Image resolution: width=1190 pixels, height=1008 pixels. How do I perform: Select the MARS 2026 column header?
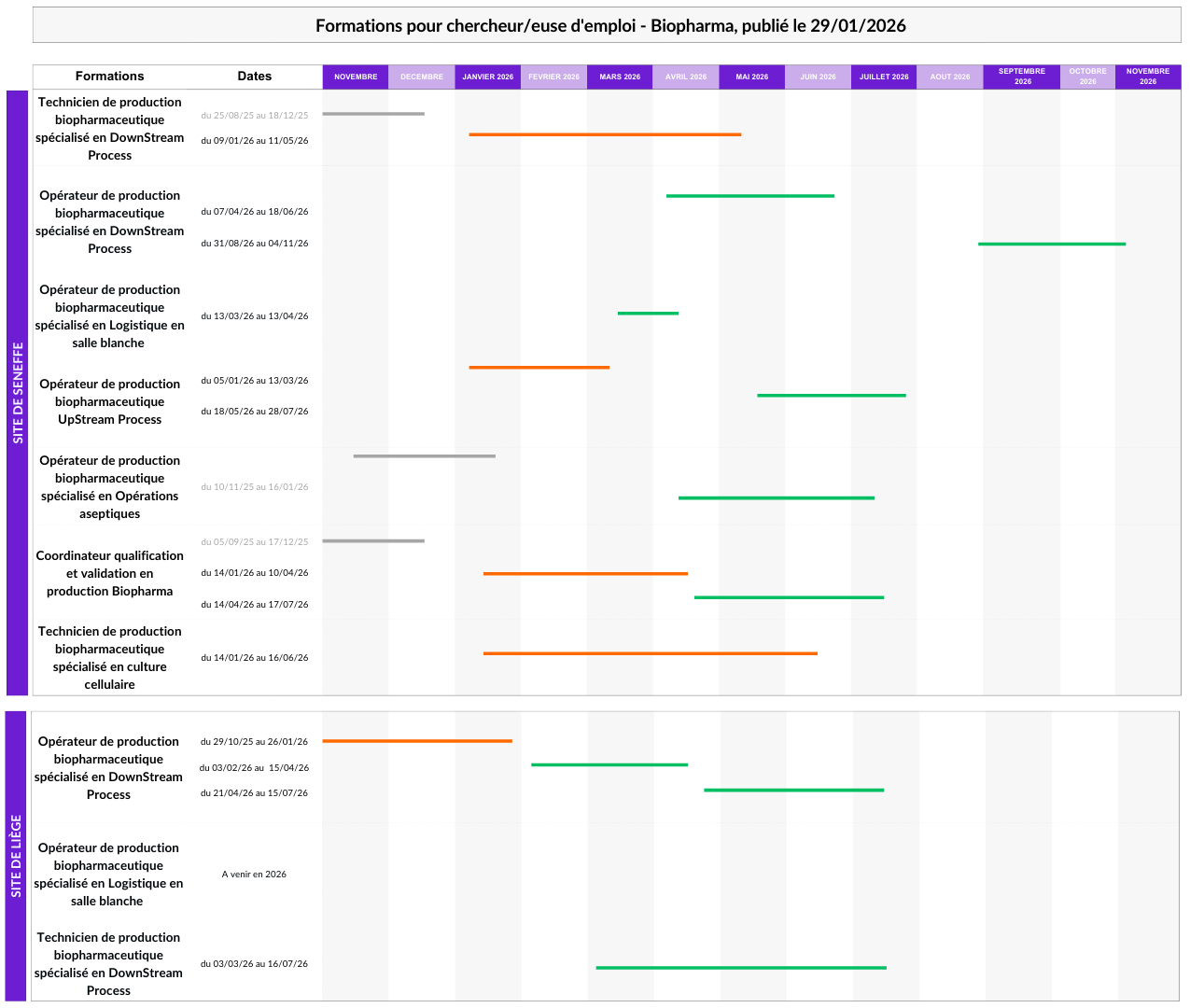pyautogui.click(x=620, y=77)
